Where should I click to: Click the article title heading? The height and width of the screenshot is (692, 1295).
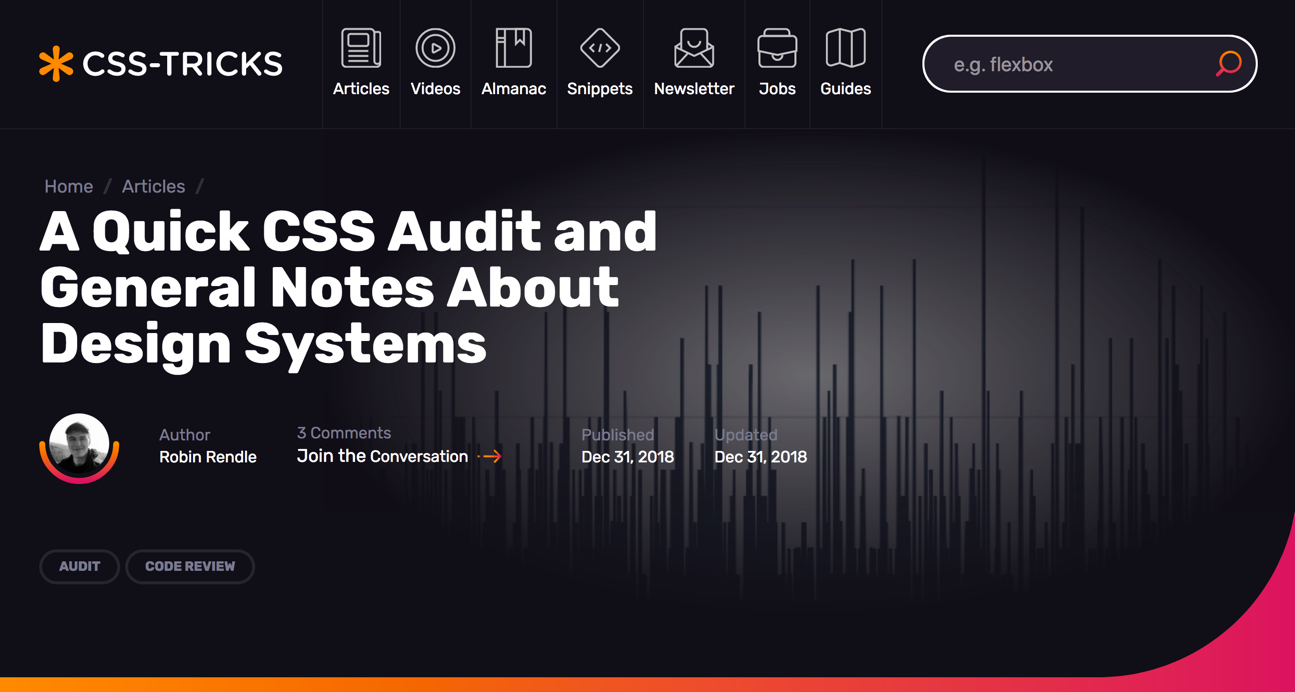(348, 288)
